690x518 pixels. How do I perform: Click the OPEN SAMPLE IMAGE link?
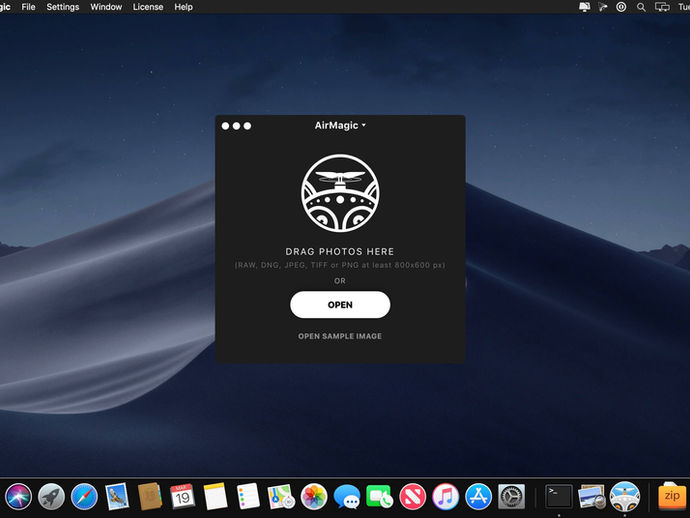click(x=340, y=336)
